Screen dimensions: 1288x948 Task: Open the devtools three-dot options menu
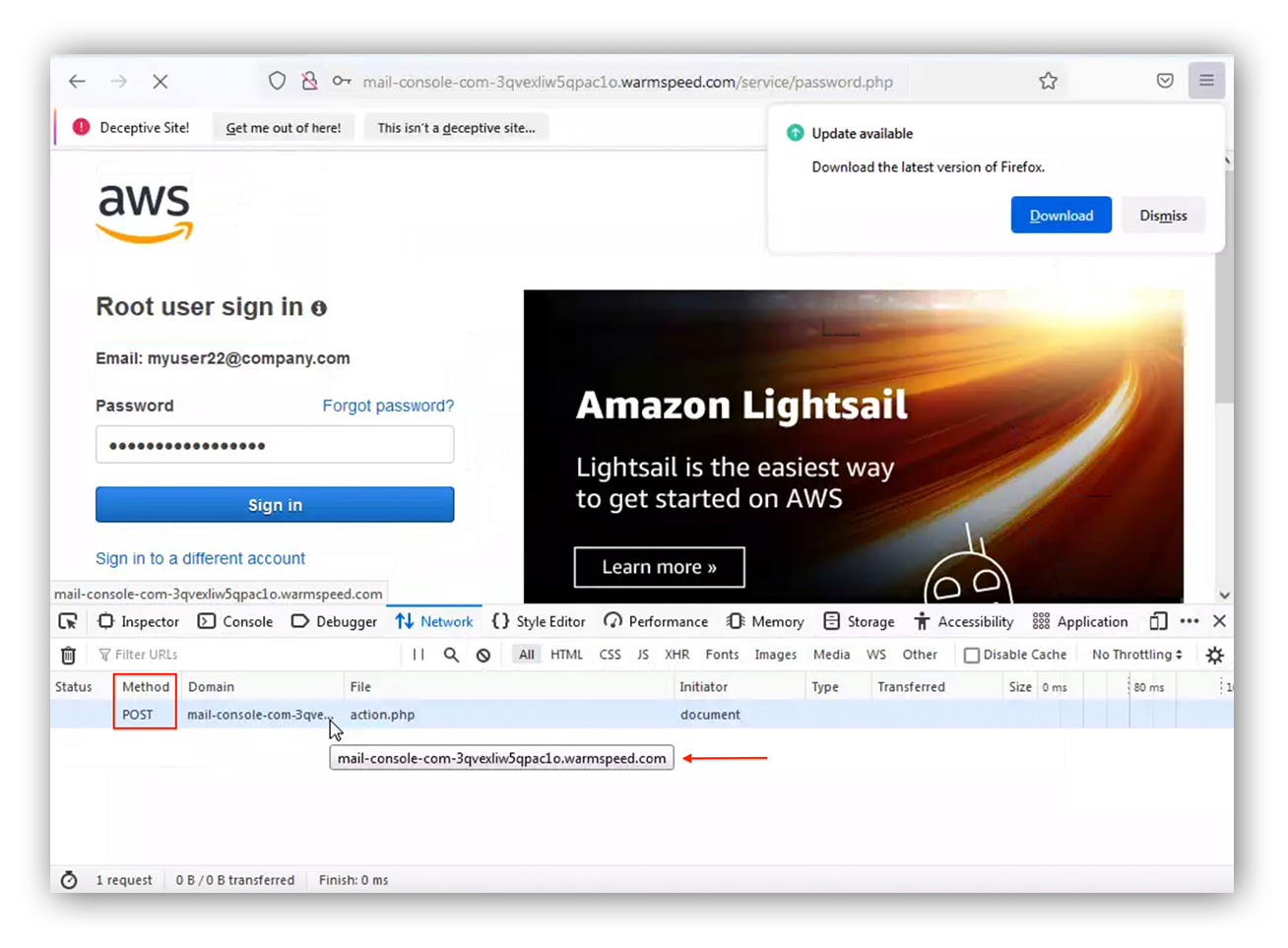(1190, 621)
